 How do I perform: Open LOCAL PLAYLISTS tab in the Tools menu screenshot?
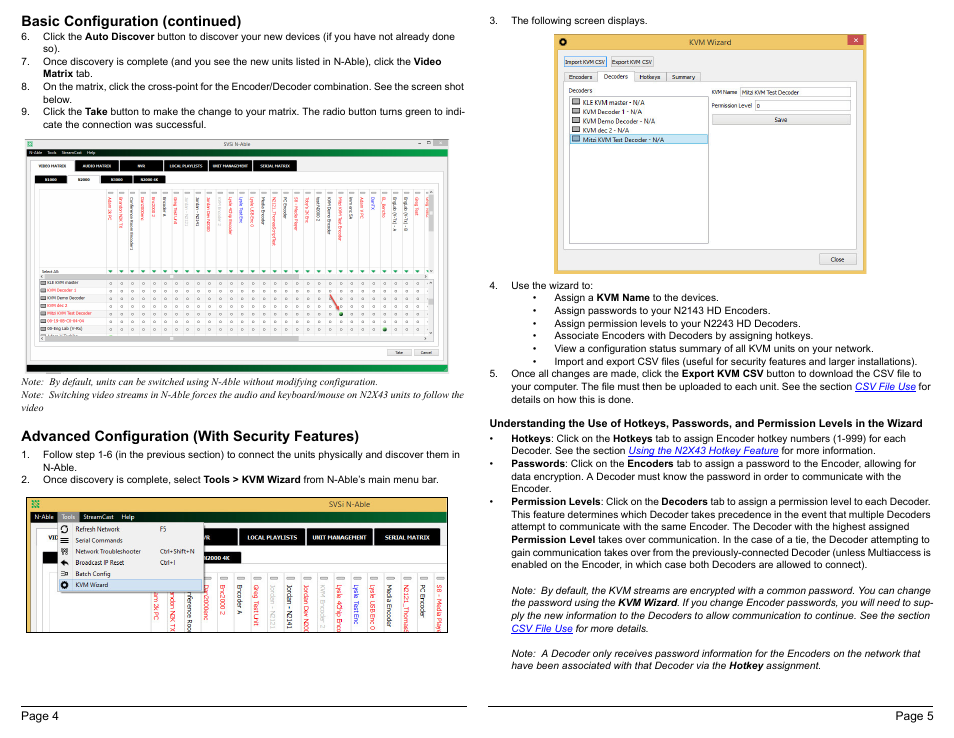point(272,537)
